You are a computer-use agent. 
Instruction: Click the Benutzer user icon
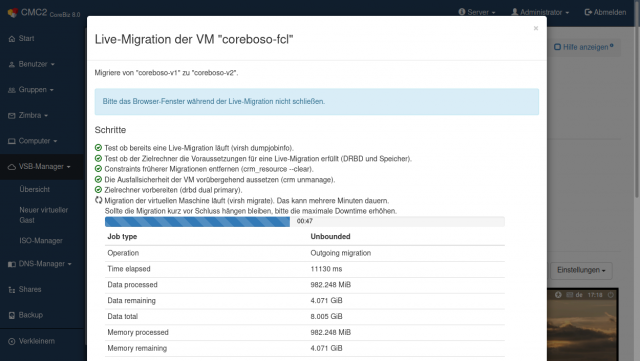[x=12, y=65]
